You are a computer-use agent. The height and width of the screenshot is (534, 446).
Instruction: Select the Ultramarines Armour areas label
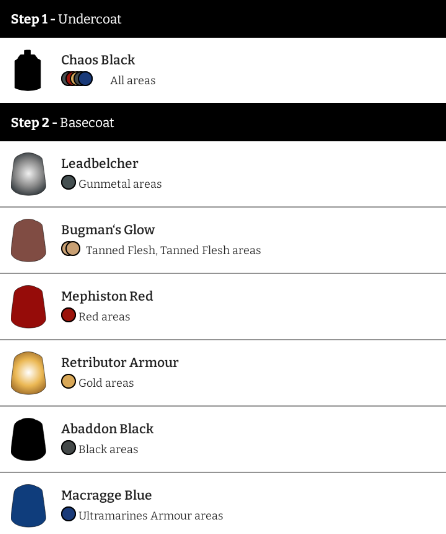coord(151,516)
